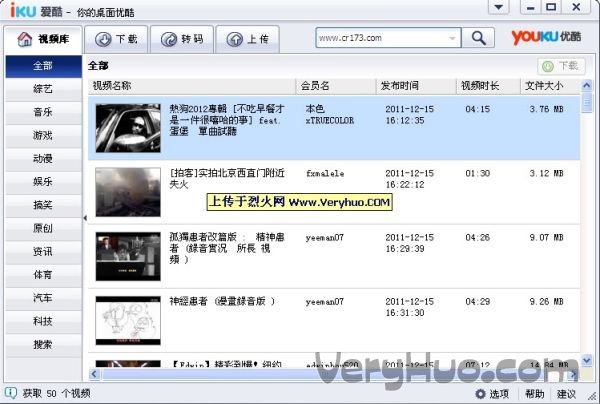The width and height of the screenshot is (600, 404).
Task: Select the 科技 category
Action: coord(43,321)
